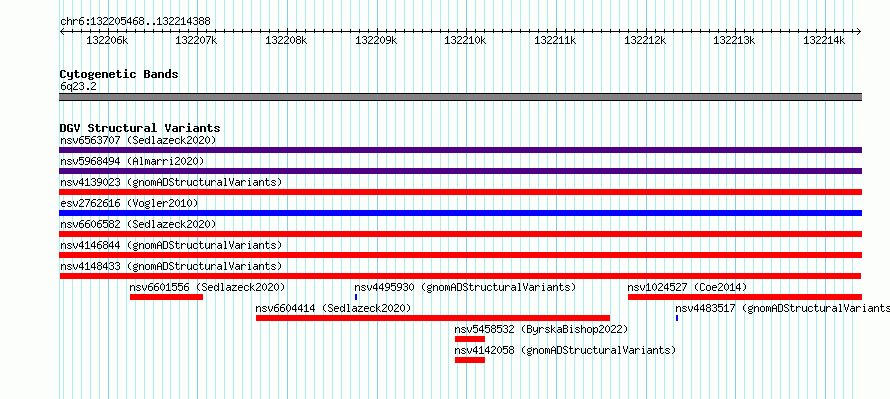Click the 132210k ruler tick label
Image resolution: width=890 pixels, height=399 pixels.
[466, 40]
